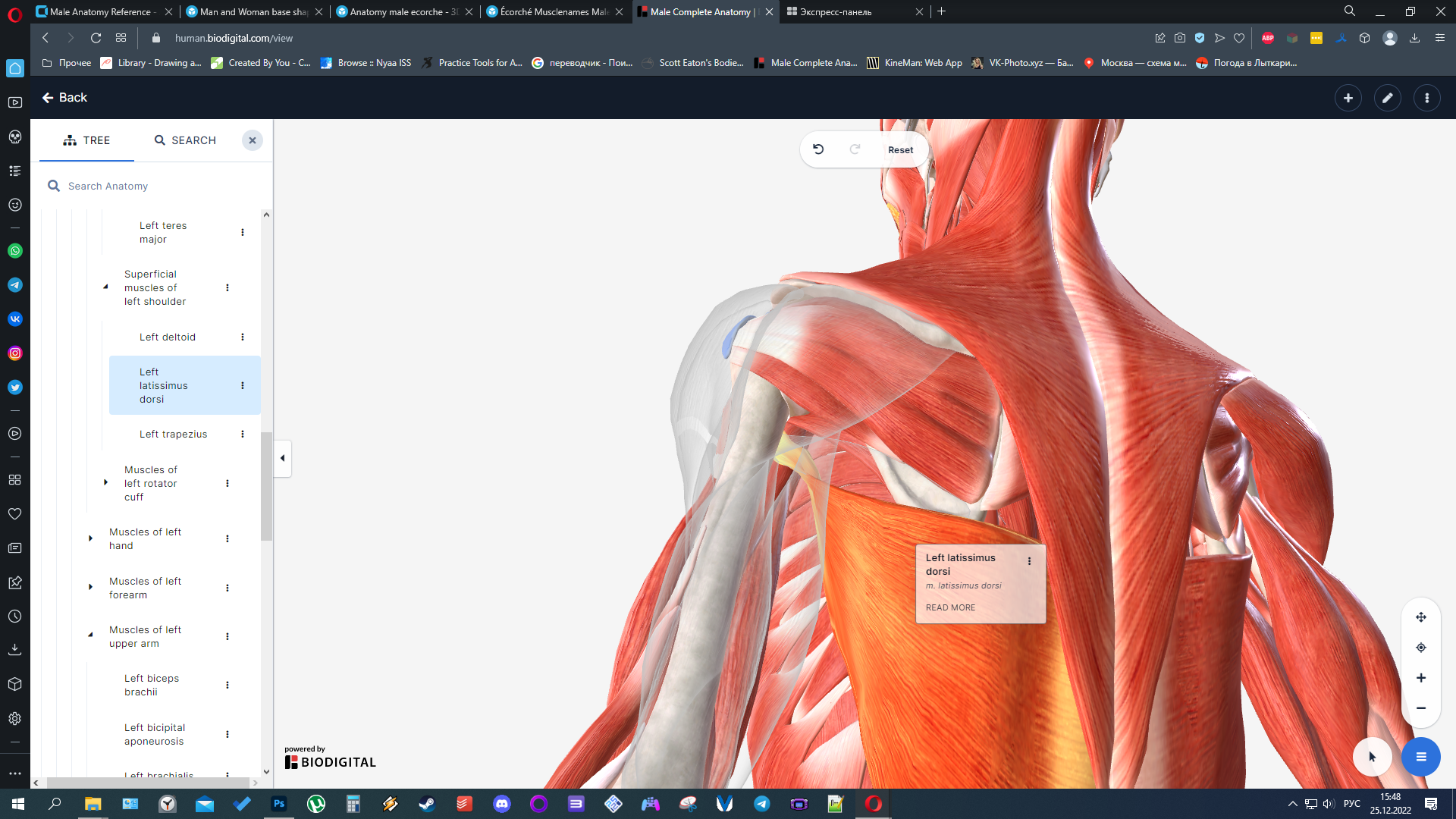This screenshot has width=1456, height=819.
Task: Click the pan move tool icon
Action: pos(1420,617)
